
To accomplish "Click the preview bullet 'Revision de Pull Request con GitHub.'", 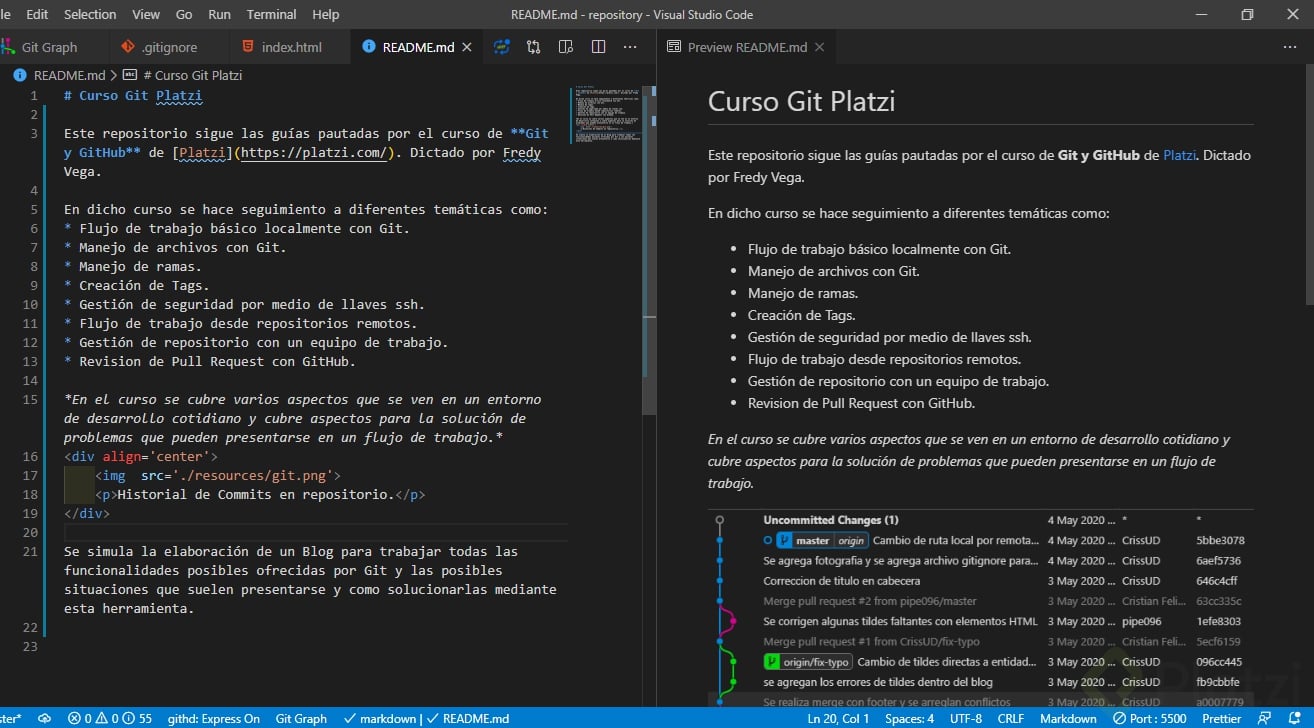I will (x=861, y=403).
